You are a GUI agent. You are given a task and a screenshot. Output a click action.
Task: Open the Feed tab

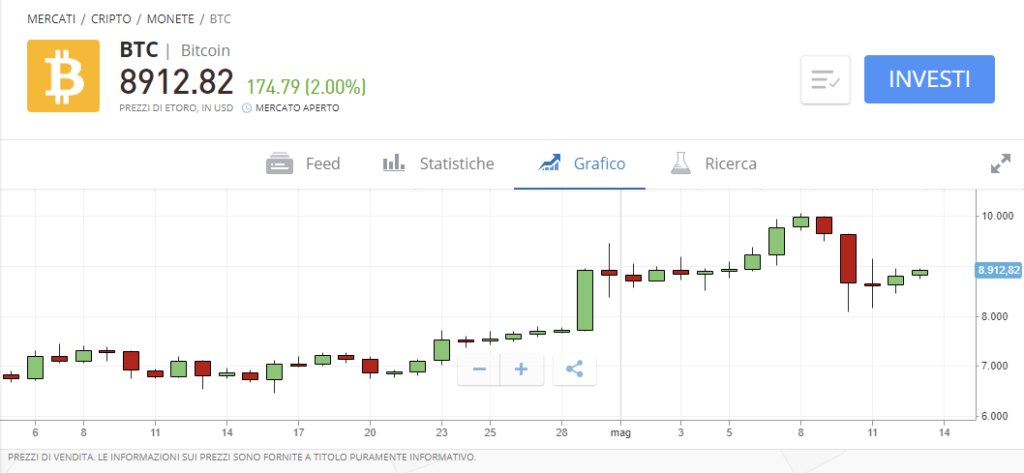click(x=303, y=163)
